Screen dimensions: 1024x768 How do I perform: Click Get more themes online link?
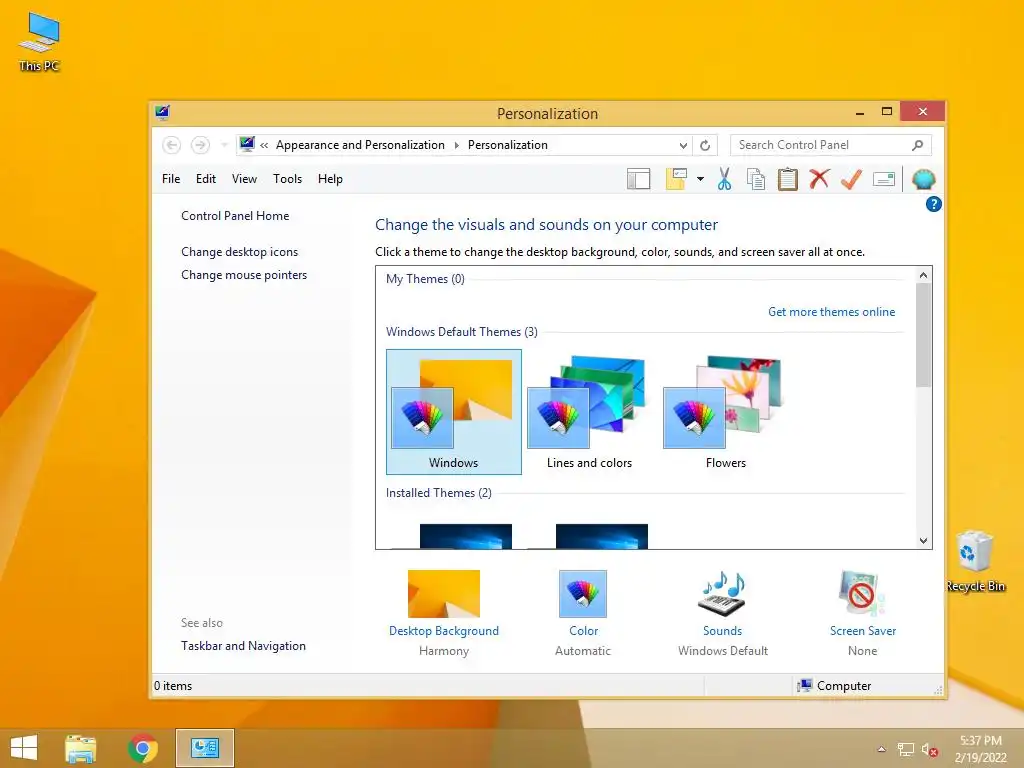pyautogui.click(x=831, y=312)
